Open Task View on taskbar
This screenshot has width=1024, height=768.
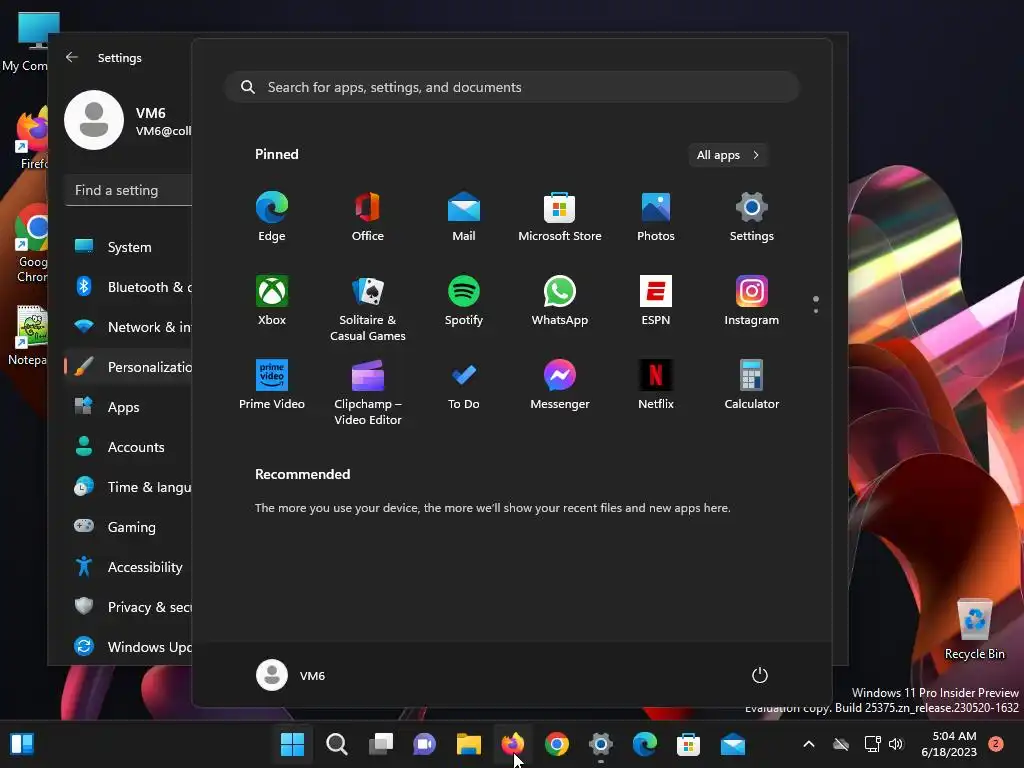381,744
